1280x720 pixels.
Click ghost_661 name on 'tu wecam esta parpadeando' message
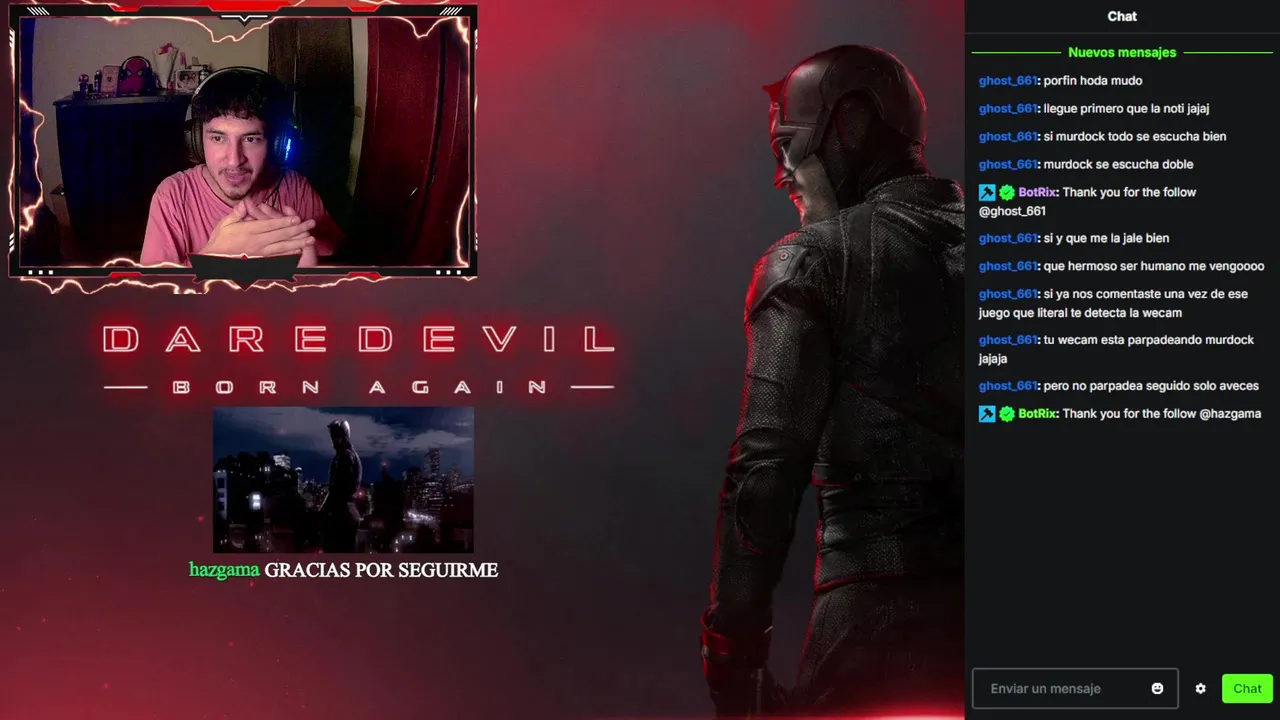[1007, 340]
